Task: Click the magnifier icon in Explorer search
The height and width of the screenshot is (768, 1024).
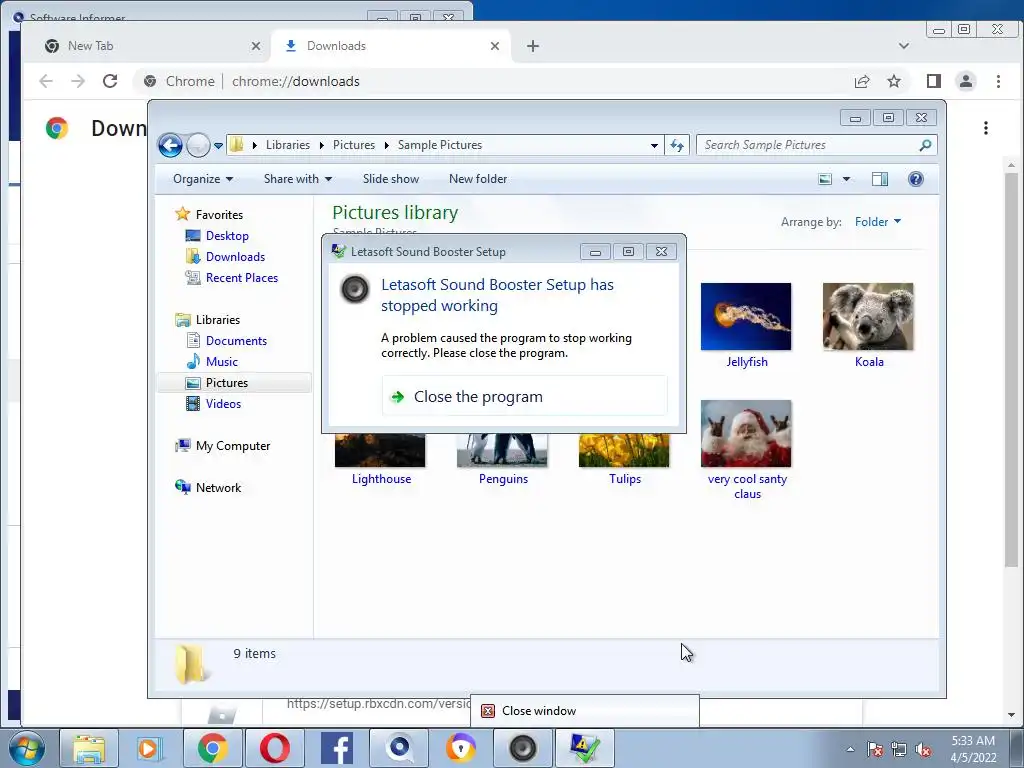Action: (925, 145)
